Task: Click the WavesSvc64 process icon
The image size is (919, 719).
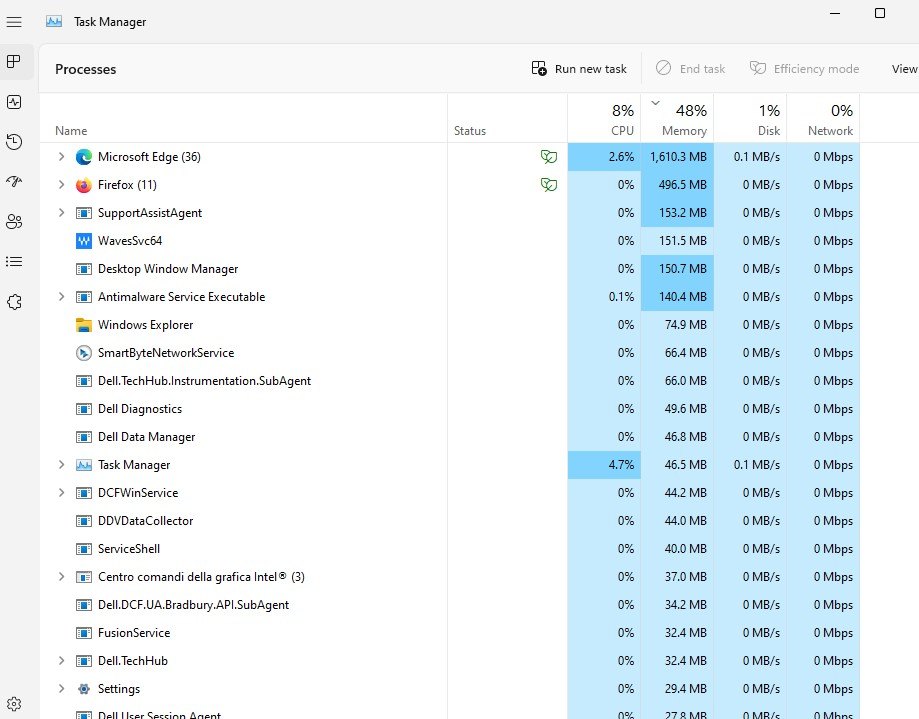Action: tap(84, 241)
